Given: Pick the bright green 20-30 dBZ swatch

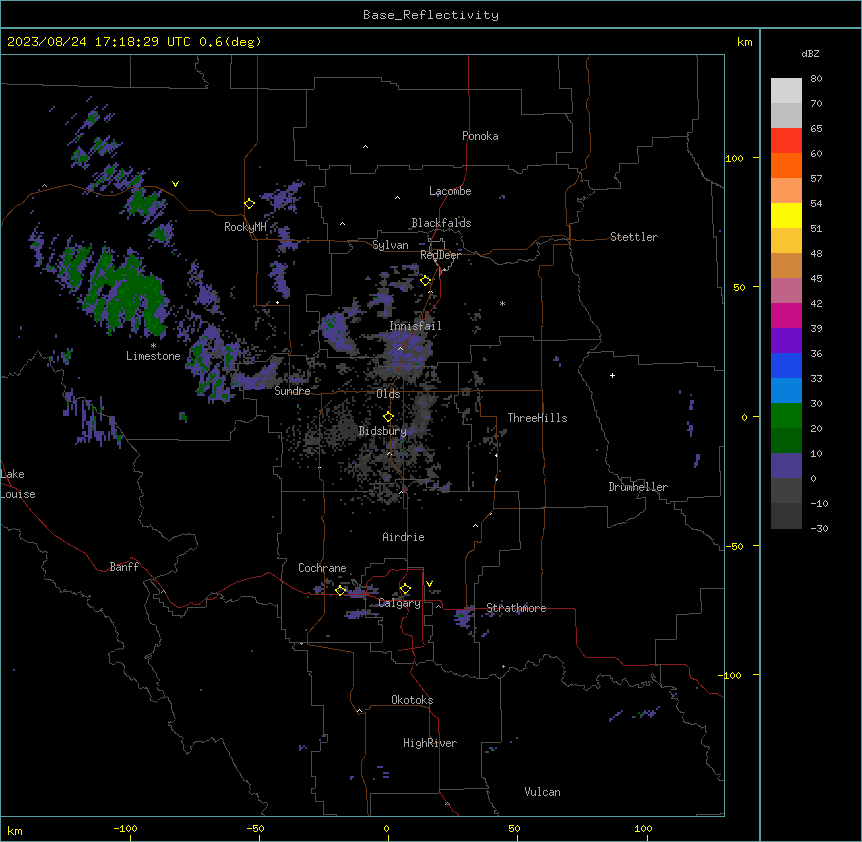Looking at the screenshot, I should click(x=786, y=416).
